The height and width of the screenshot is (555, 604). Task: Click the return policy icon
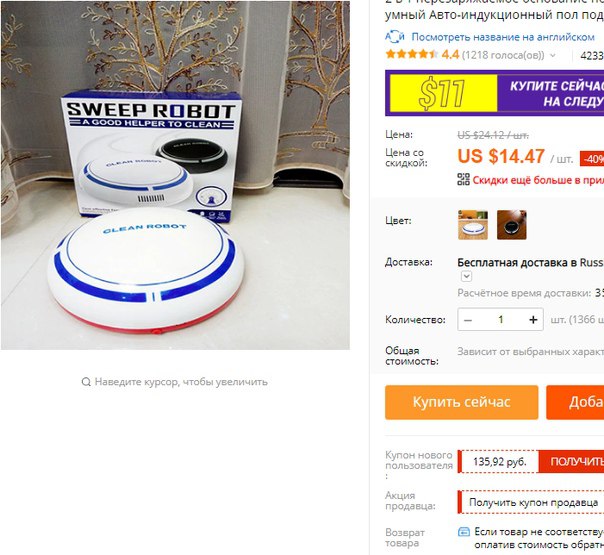(x=463, y=532)
